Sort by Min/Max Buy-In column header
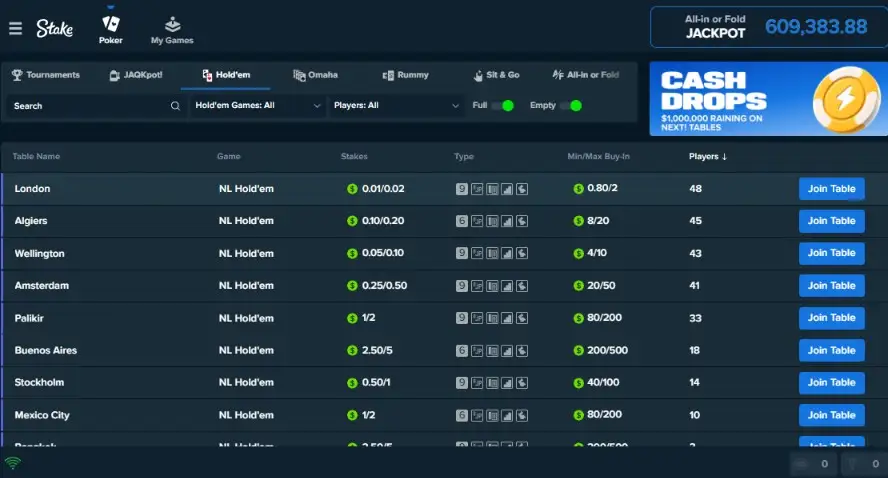The width and height of the screenshot is (888, 478). click(599, 156)
